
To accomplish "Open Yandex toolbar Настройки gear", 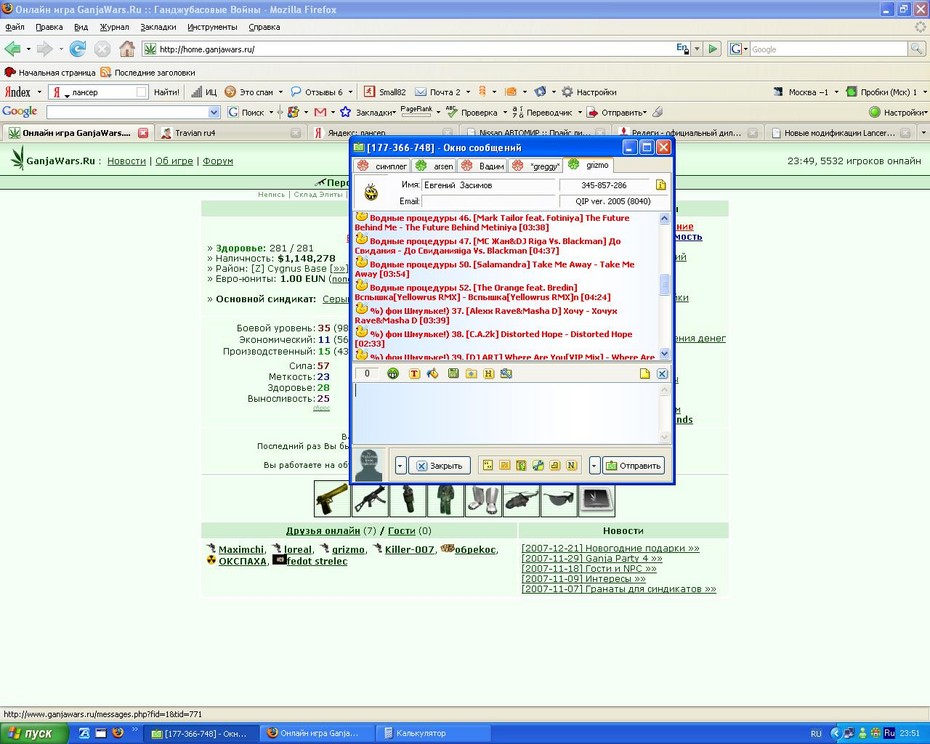I will click(x=589, y=92).
